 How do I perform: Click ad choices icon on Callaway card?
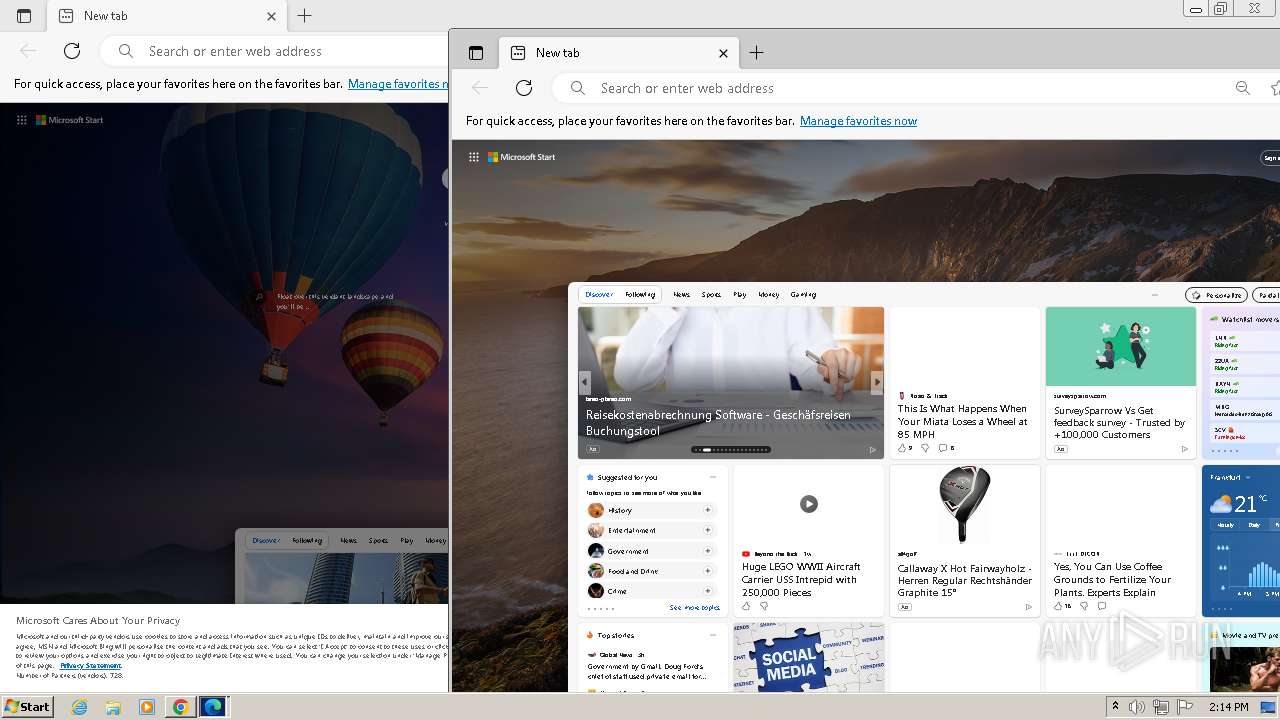click(x=1029, y=607)
